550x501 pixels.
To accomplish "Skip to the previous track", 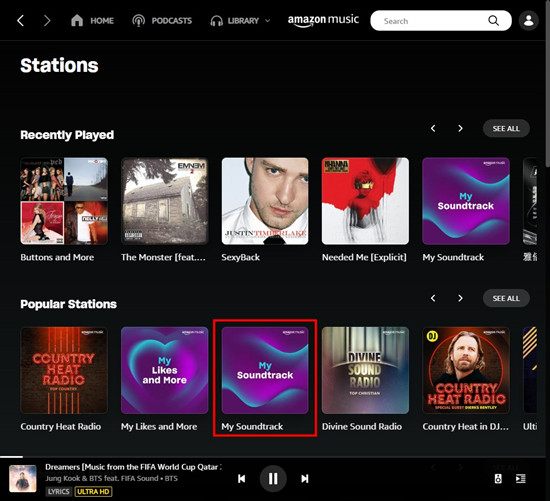I will (x=242, y=479).
